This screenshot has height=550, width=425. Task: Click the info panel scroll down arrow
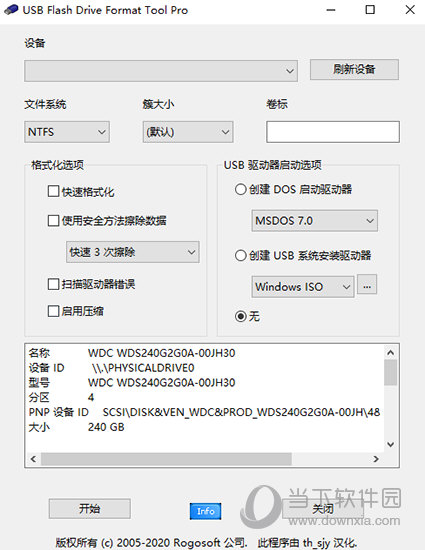click(391, 445)
